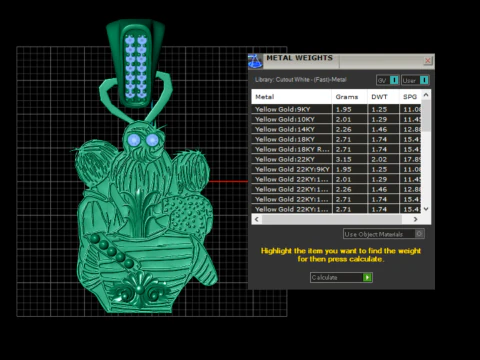Select the Yellow Gold:18KY row
This screenshot has height=360, width=480.
point(336,139)
